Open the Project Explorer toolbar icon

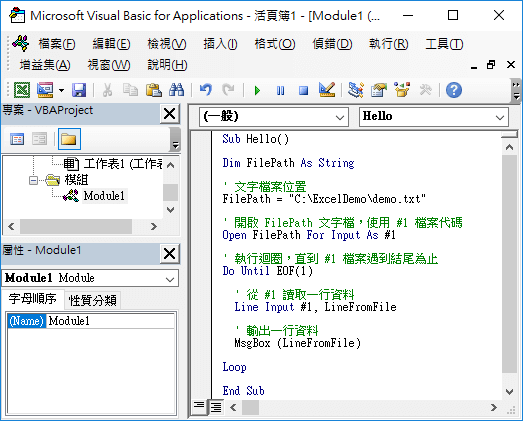click(x=356, y=90)
